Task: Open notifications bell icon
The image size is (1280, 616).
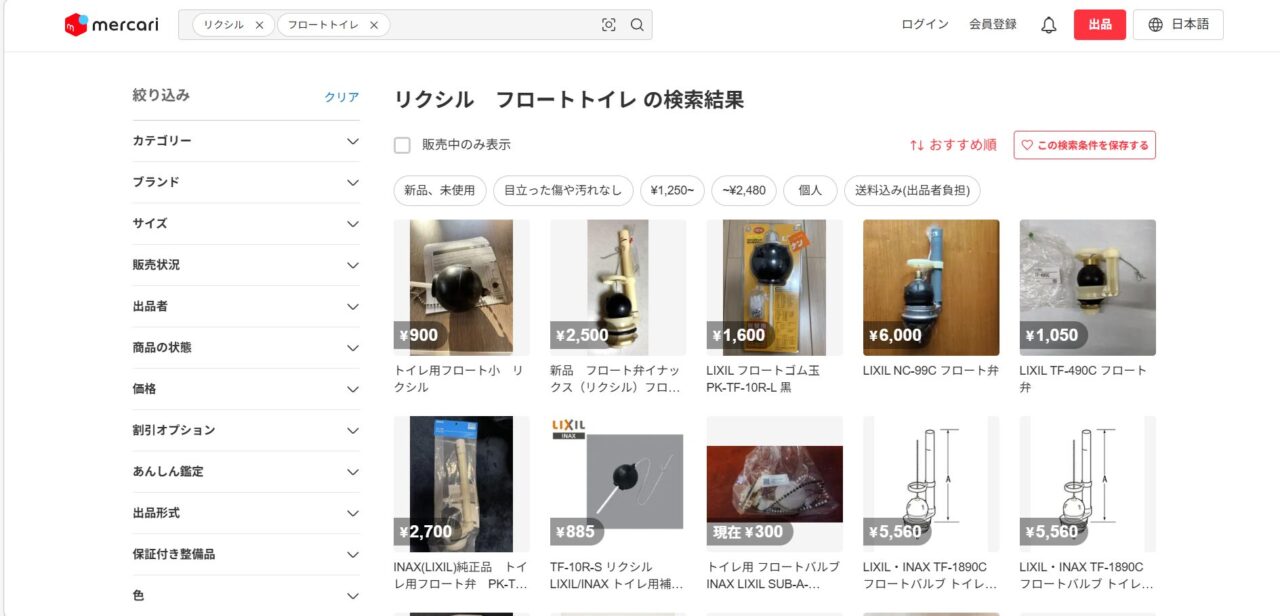Action: (1048, 25)
